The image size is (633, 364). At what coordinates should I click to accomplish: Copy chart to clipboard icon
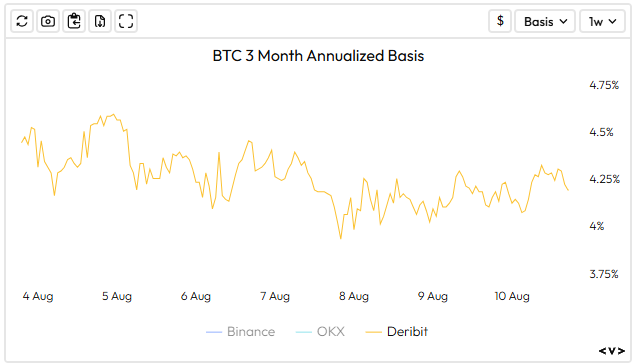point(74,21)
